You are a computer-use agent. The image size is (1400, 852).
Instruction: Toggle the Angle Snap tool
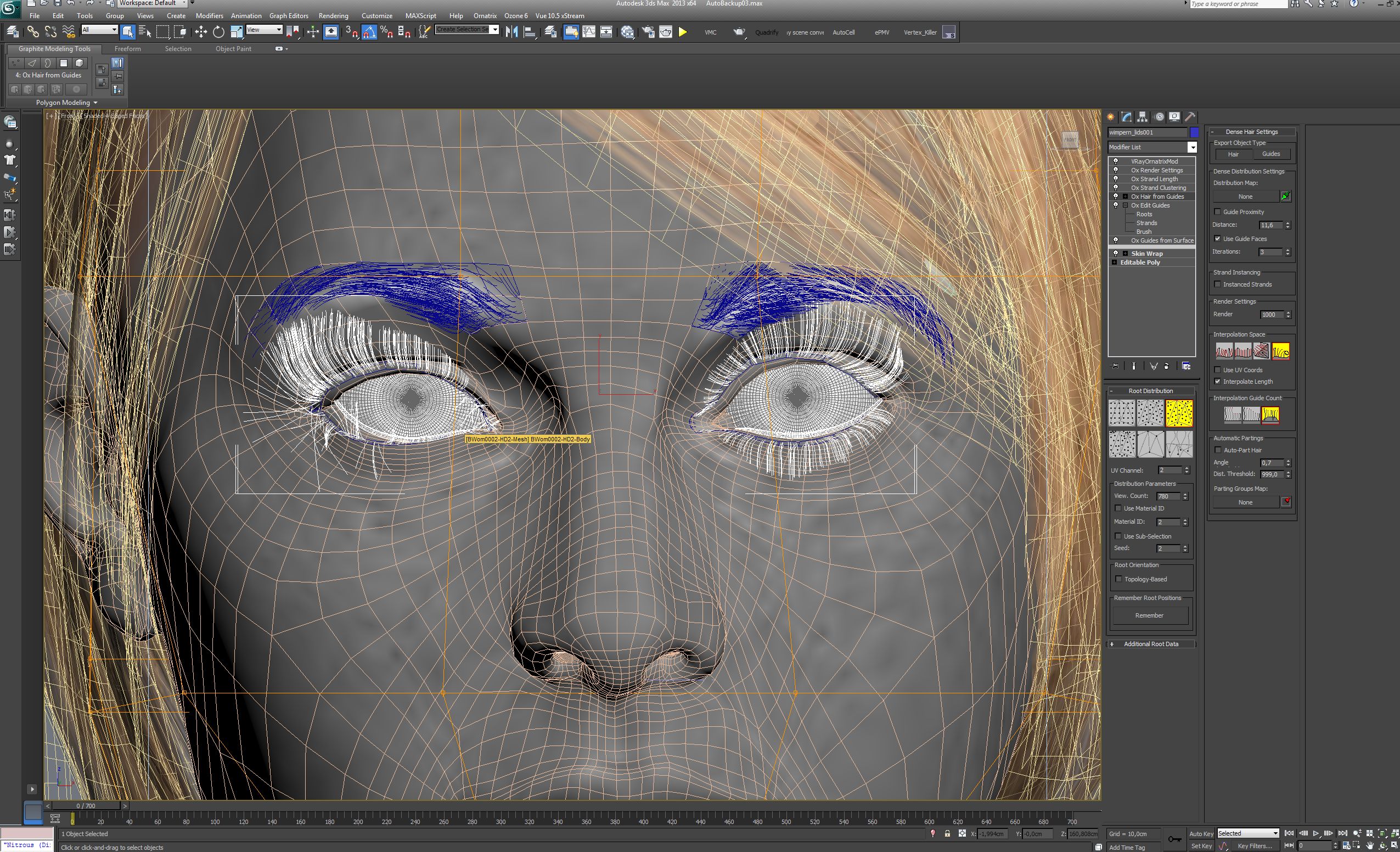coord(369,32)
